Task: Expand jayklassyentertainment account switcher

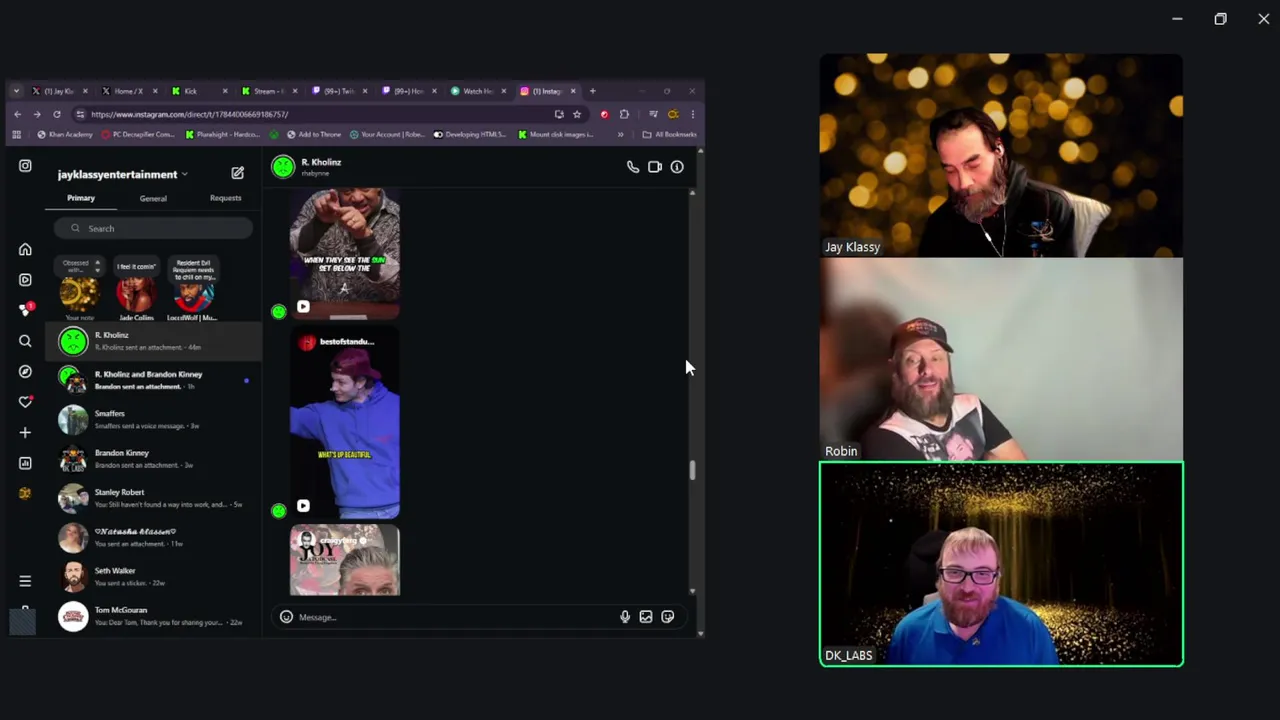Action: click(122, 174)
